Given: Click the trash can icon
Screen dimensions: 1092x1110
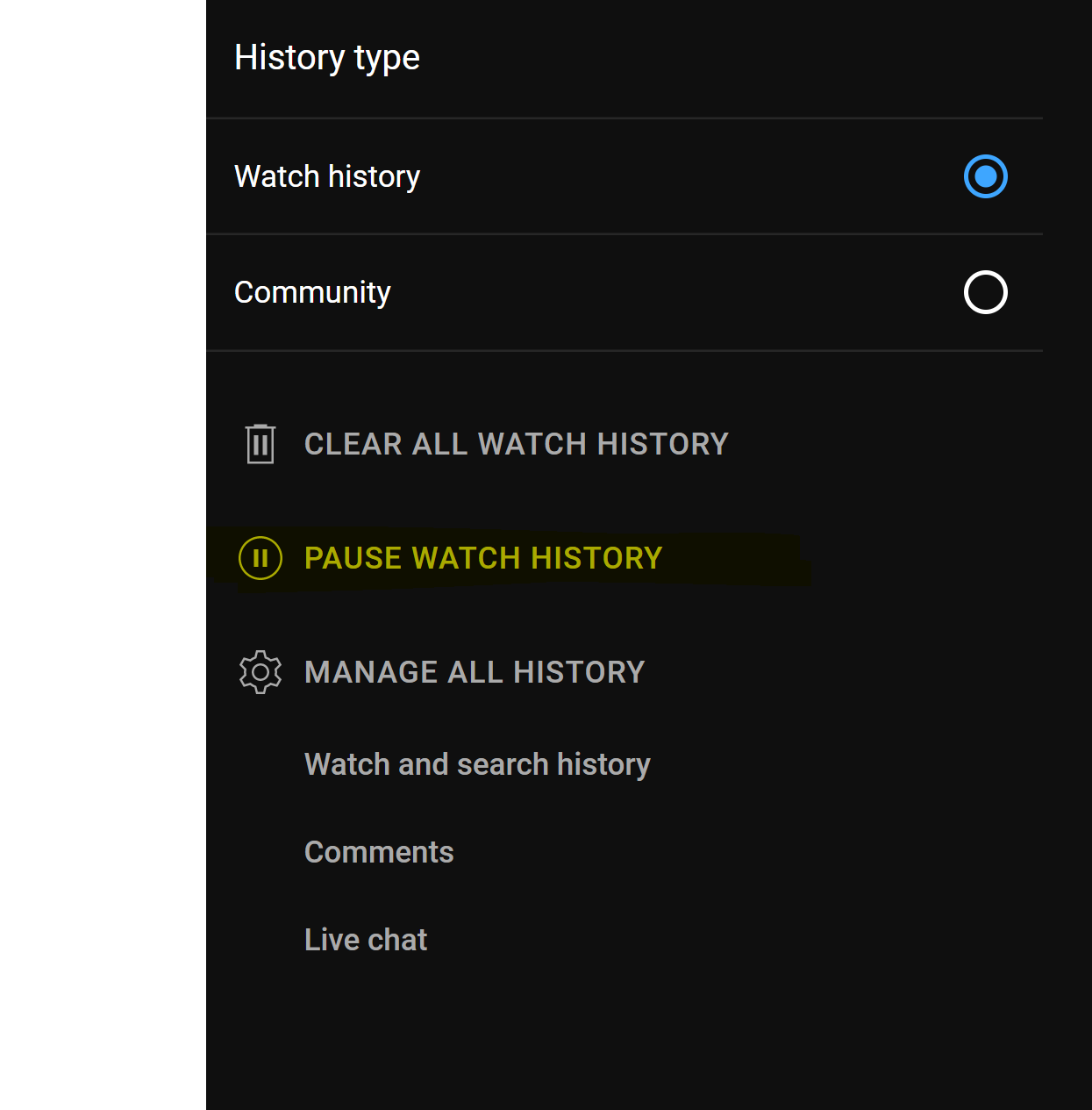Looking at the screenshot, I should [261, 444].
